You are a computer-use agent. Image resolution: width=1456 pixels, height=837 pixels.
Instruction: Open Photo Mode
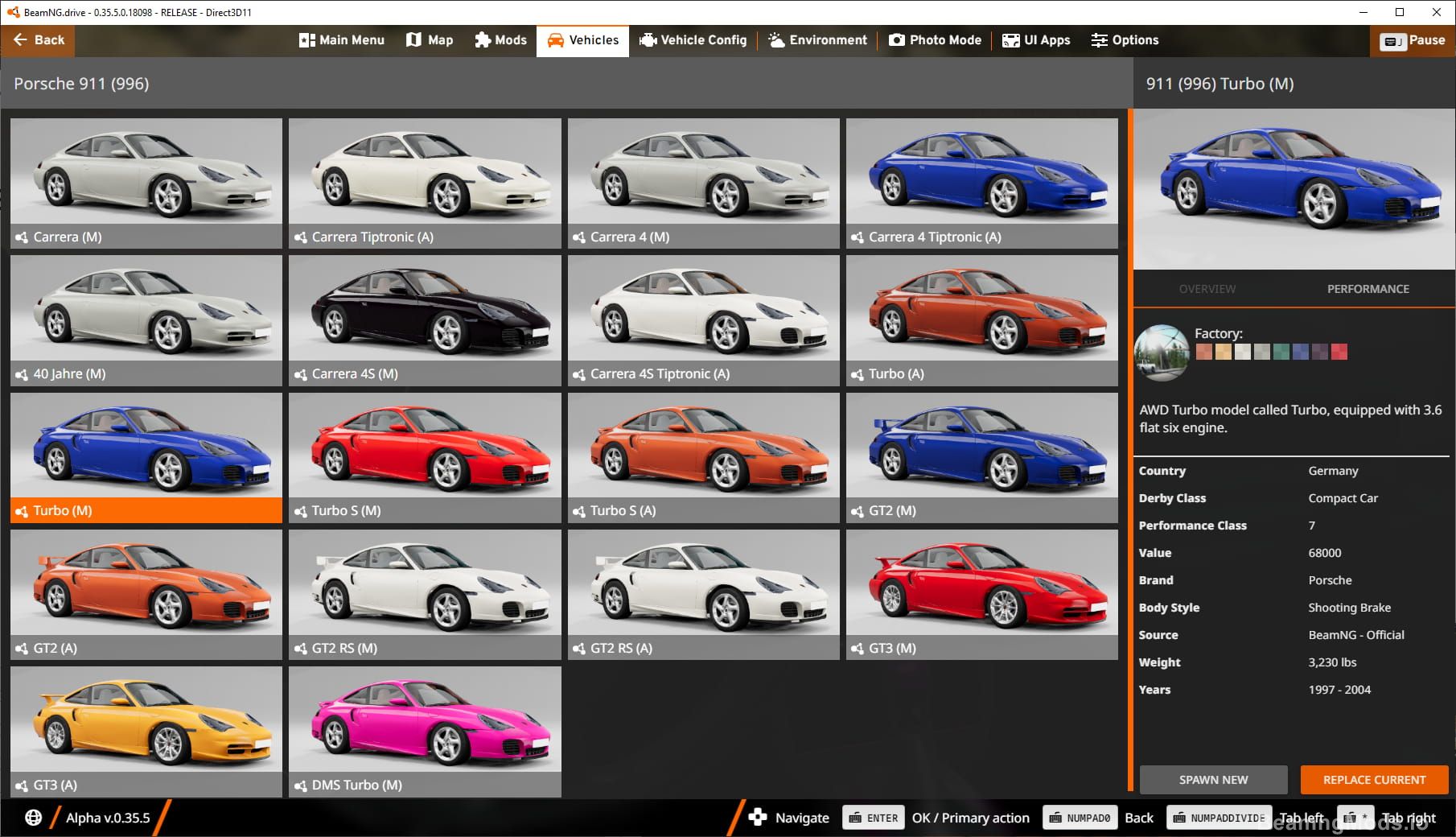935,40
